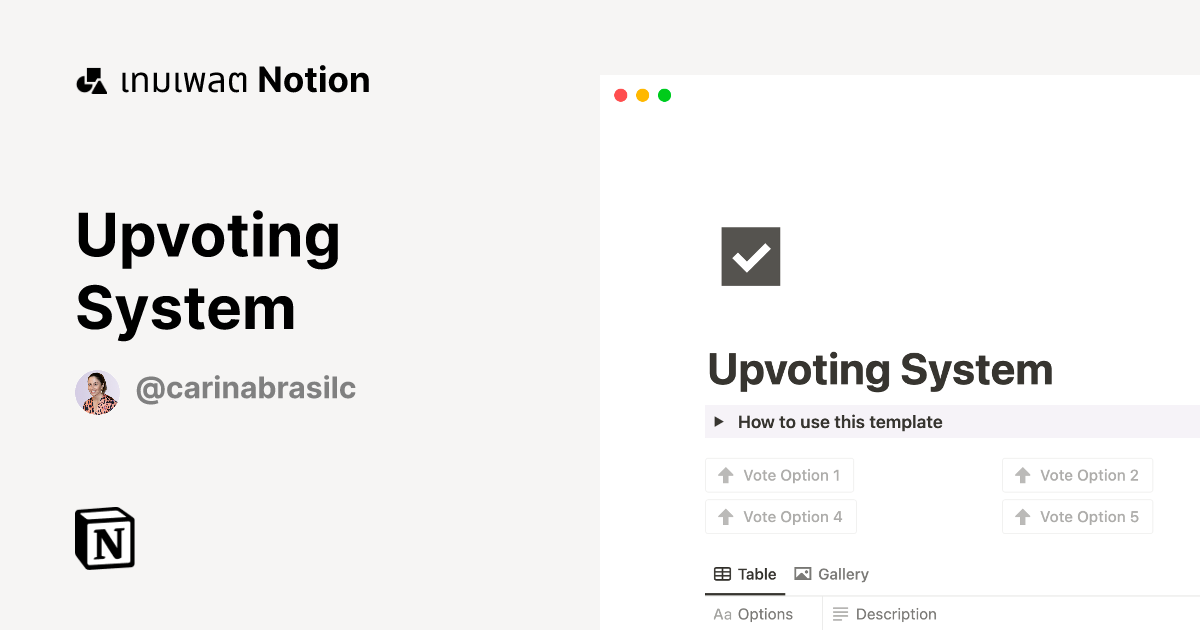Click the checkmark page icon above the title
This screenshot has height=630, width=1200.
click(750, 256)
